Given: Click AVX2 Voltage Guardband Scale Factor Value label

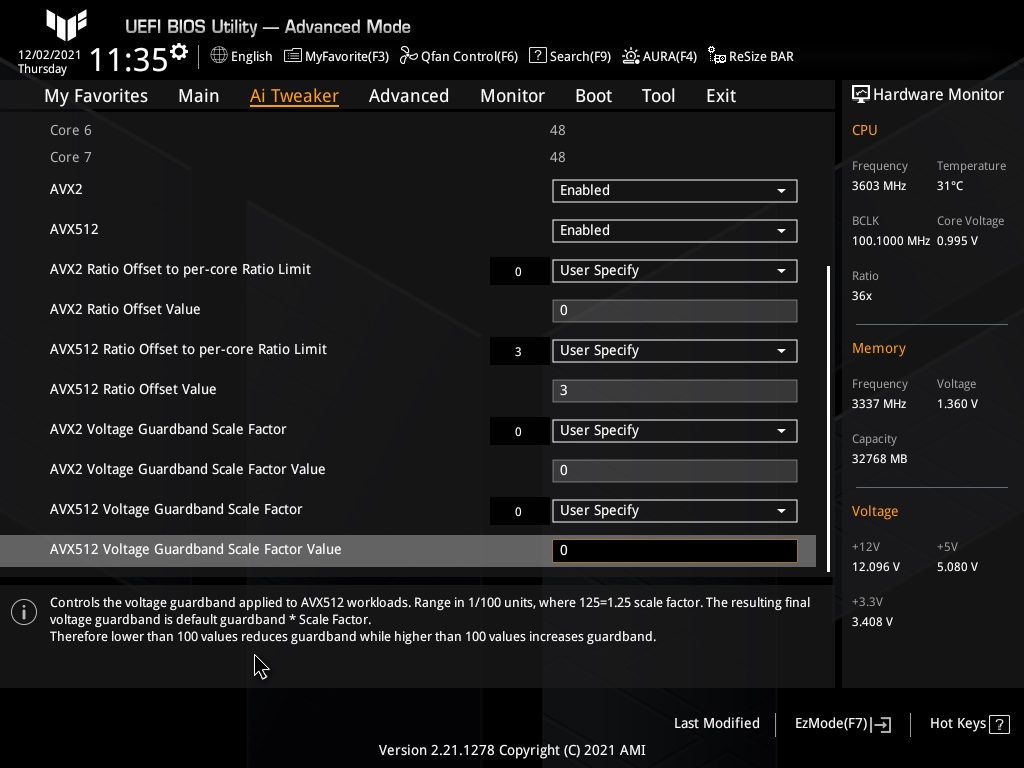Looking at the screenshot, I should pos(187,469).
